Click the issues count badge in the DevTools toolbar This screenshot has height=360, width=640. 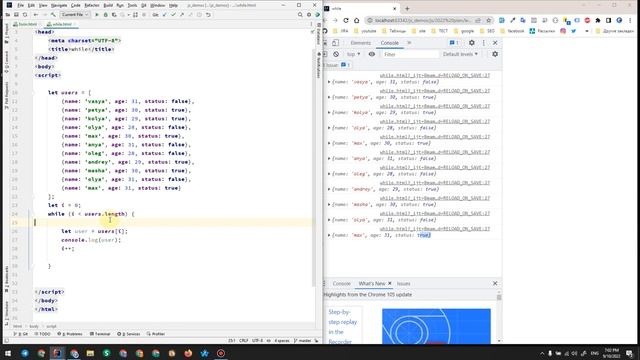pyautogui.click(x=454, y=42)
